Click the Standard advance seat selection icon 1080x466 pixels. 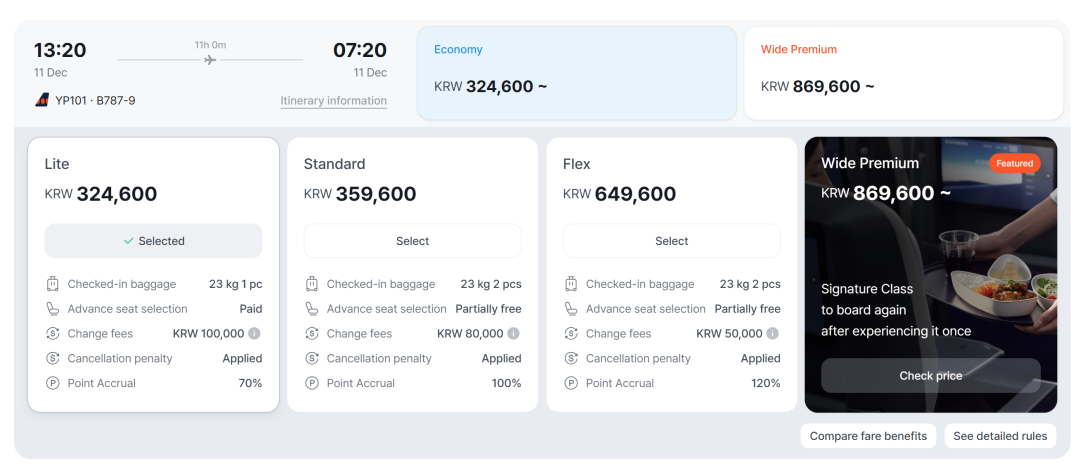312,309
